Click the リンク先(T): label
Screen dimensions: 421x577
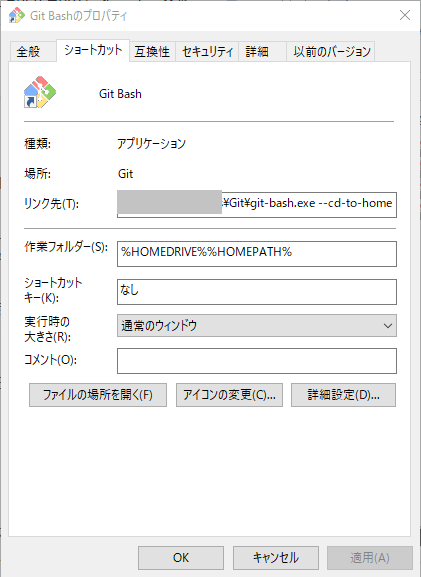pyautogui.click(x=52, y=203)
